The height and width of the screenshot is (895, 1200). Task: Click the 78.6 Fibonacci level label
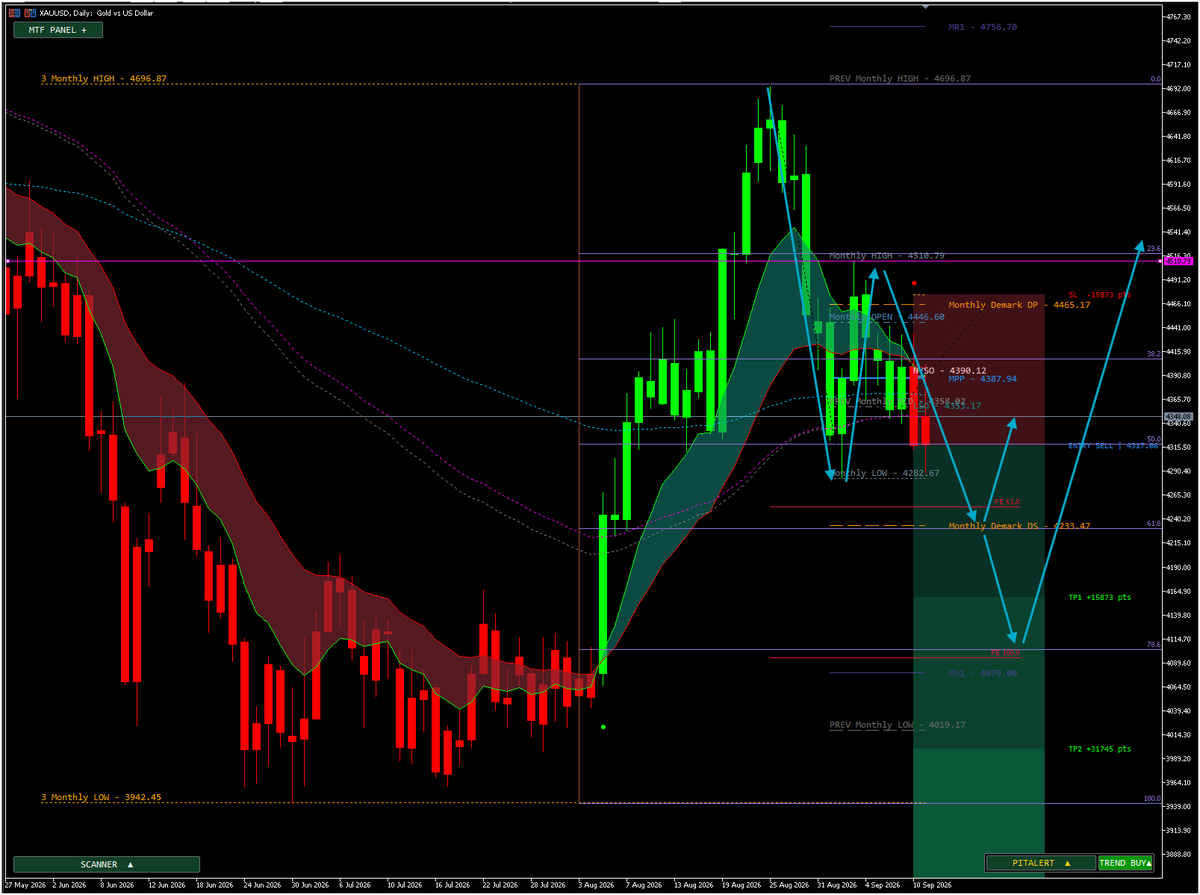[1152, 644]
